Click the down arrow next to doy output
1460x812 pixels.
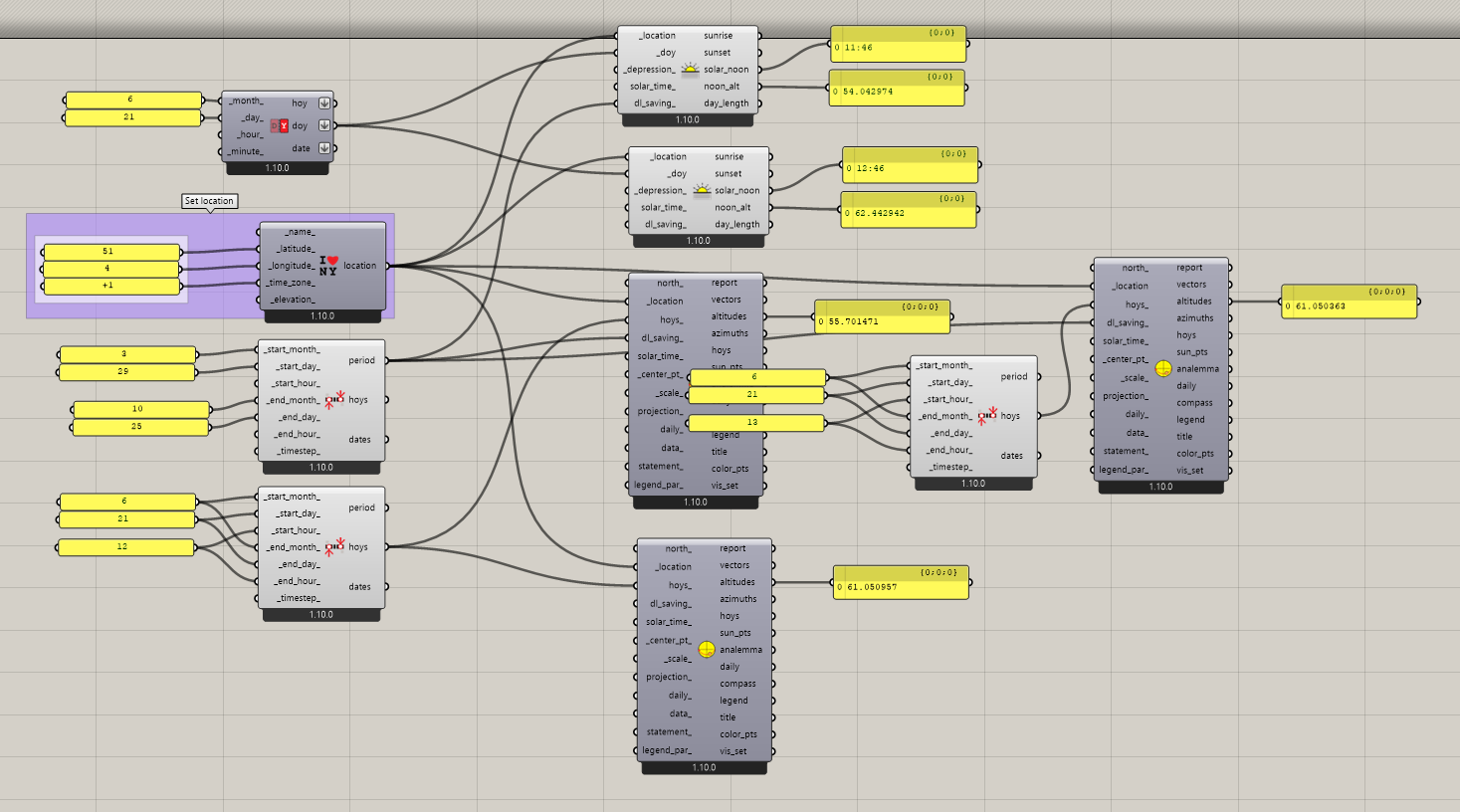tap(324, 126)
